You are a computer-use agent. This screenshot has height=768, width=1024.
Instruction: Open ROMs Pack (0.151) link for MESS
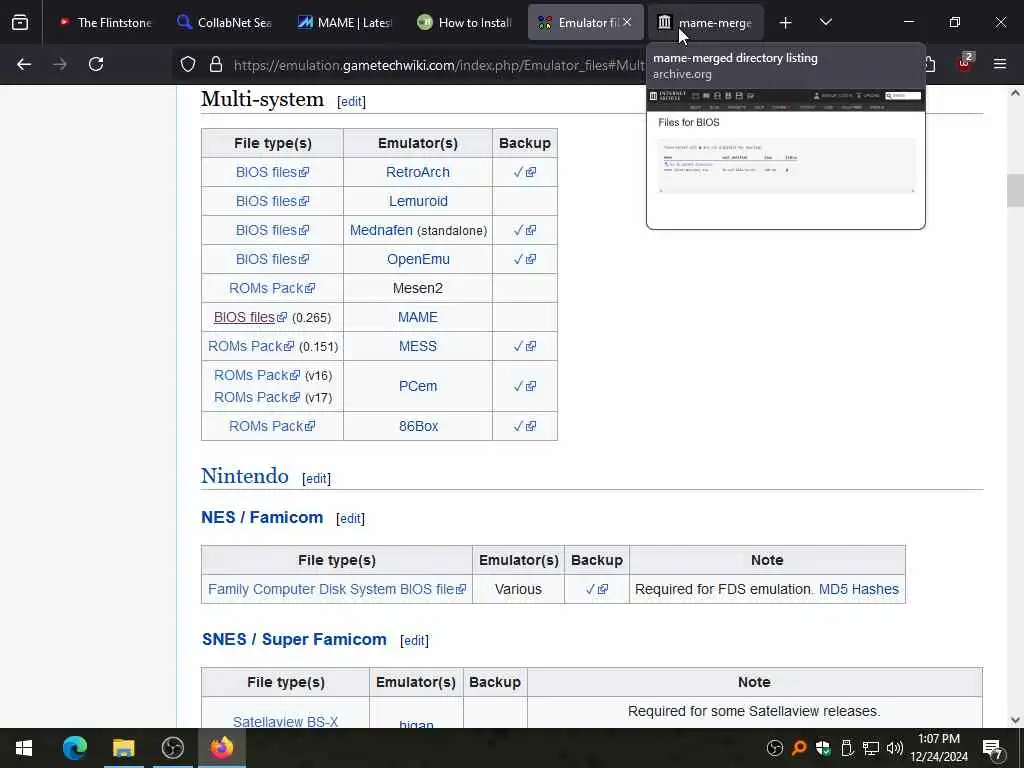point(251,346)
